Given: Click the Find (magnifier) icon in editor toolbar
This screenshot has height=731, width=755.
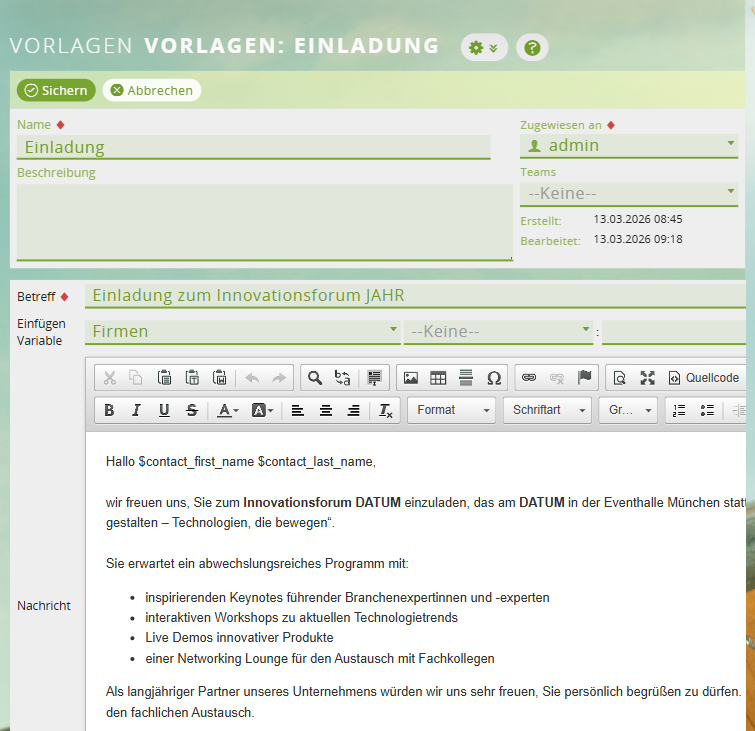Looking at the screenshot, I should [315, 378].
